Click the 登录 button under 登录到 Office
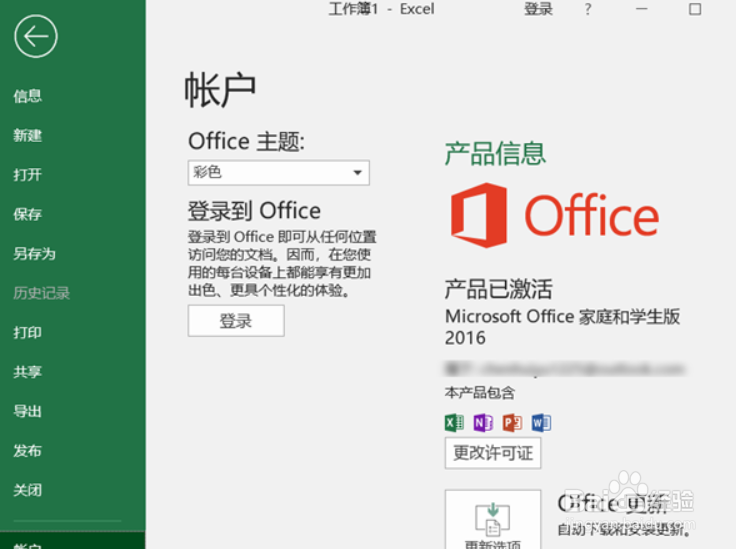The image size is (736, 549). click(236, 321)
